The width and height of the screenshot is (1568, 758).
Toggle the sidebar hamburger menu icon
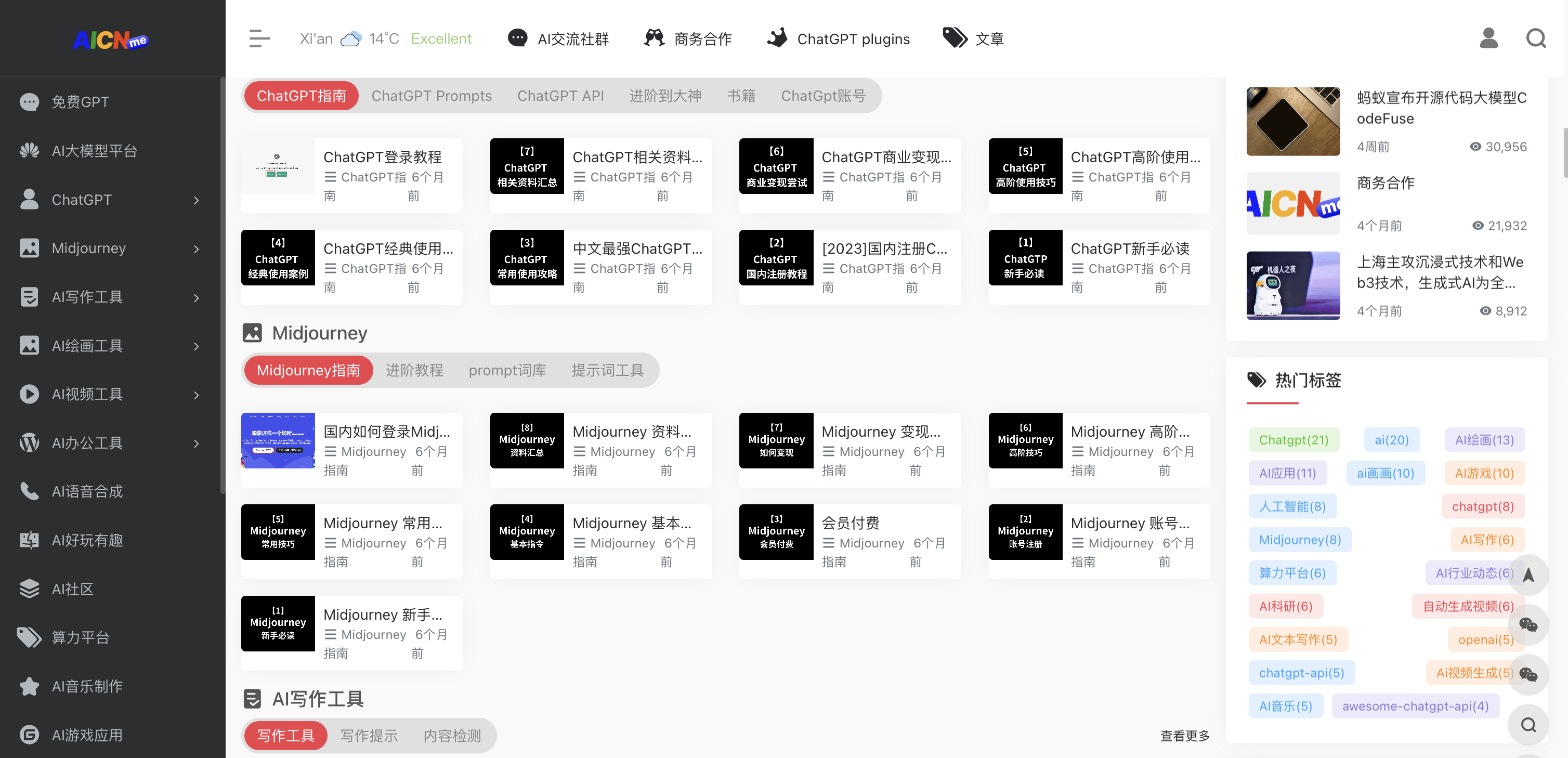259,38
